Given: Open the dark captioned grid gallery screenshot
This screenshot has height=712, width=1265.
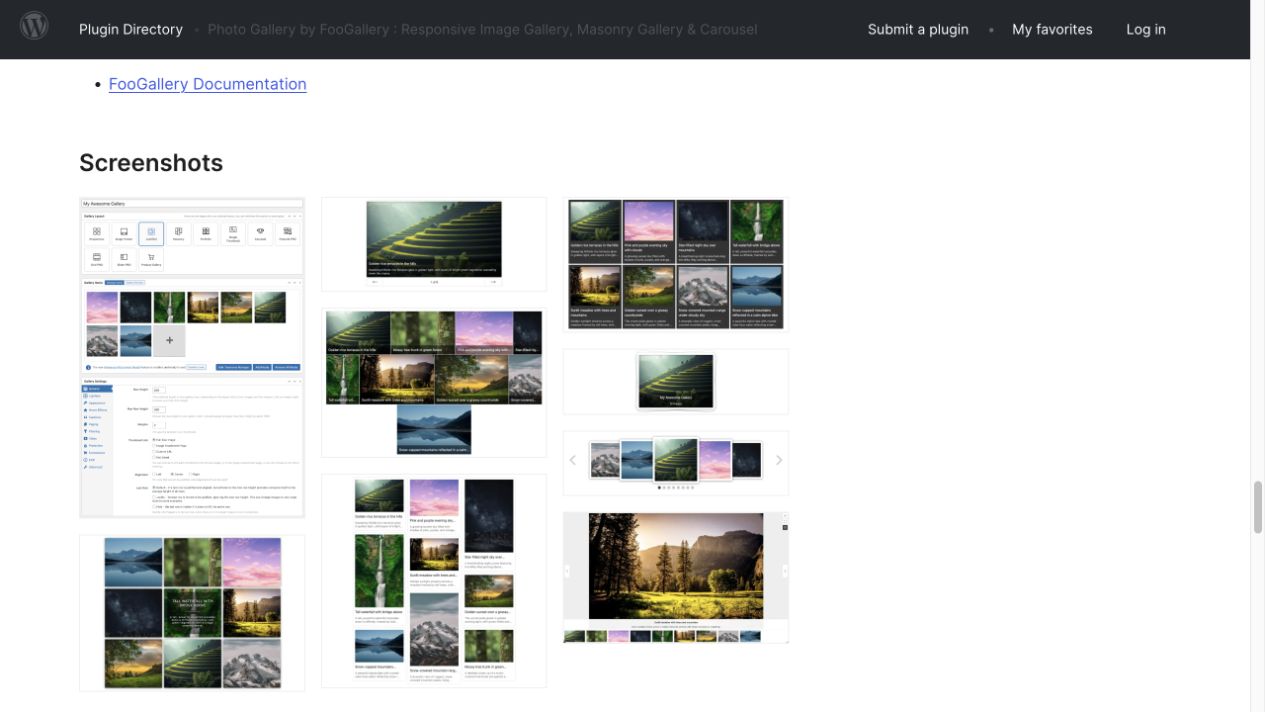Looking at the screenshot, I should click(676, 264).
